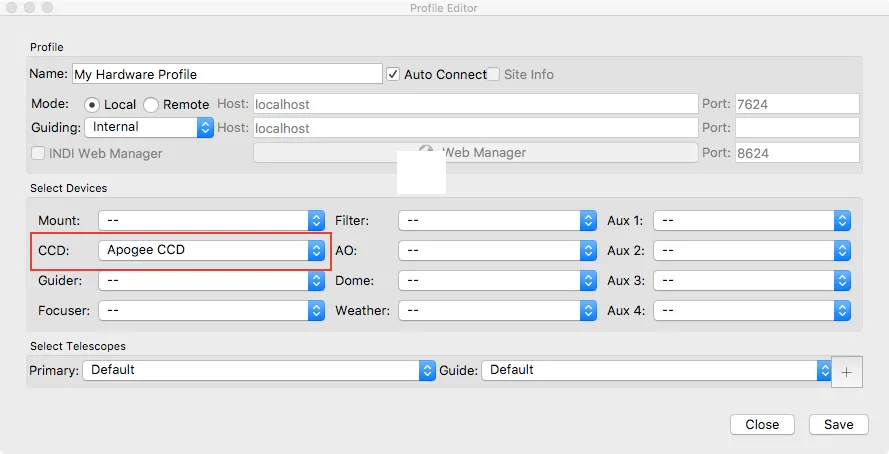Open the CCD Apogee CCD dropdown
The height and width of the screenshot is (454, 889).
click(211, 251)
